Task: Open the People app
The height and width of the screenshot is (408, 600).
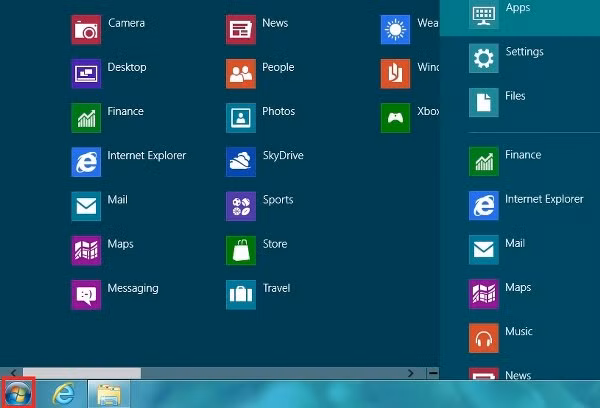Action: (241, 74)
